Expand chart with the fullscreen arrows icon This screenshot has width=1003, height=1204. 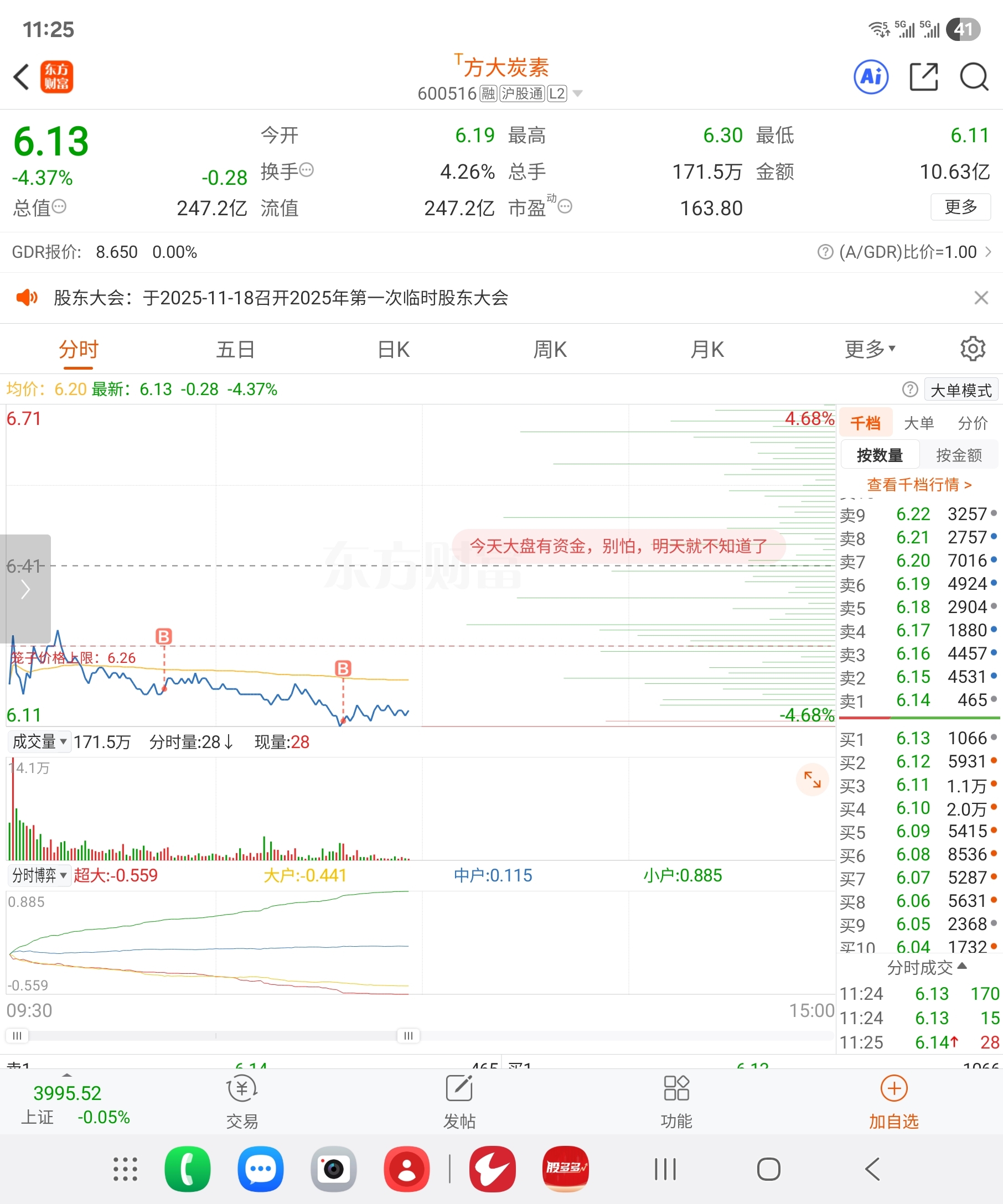point(812,779)
